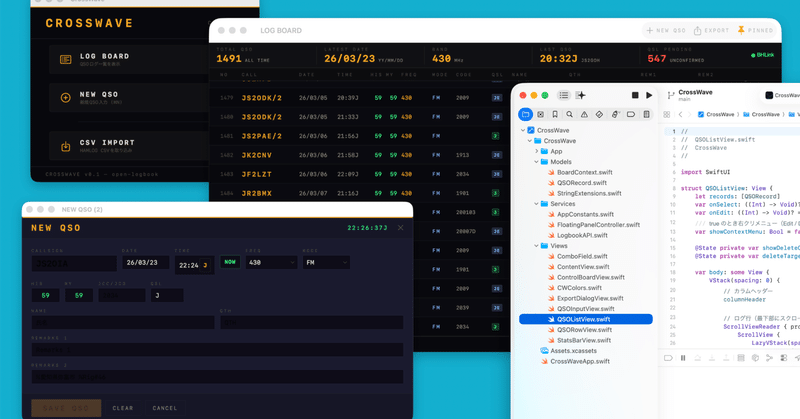Click the date field showing 26/03/23
Image resolution: width=800 pixels, height=419 pixels.
[145, 263]
